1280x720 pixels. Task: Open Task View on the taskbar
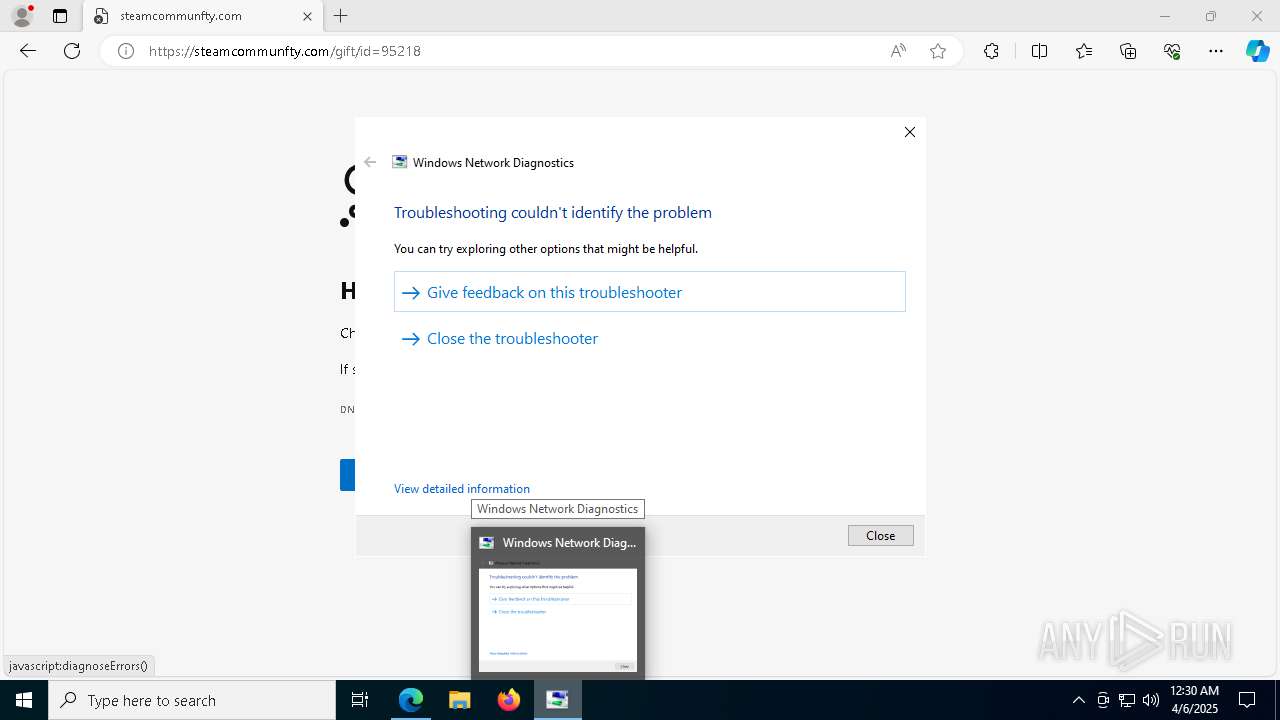click(x=360, y=700)
